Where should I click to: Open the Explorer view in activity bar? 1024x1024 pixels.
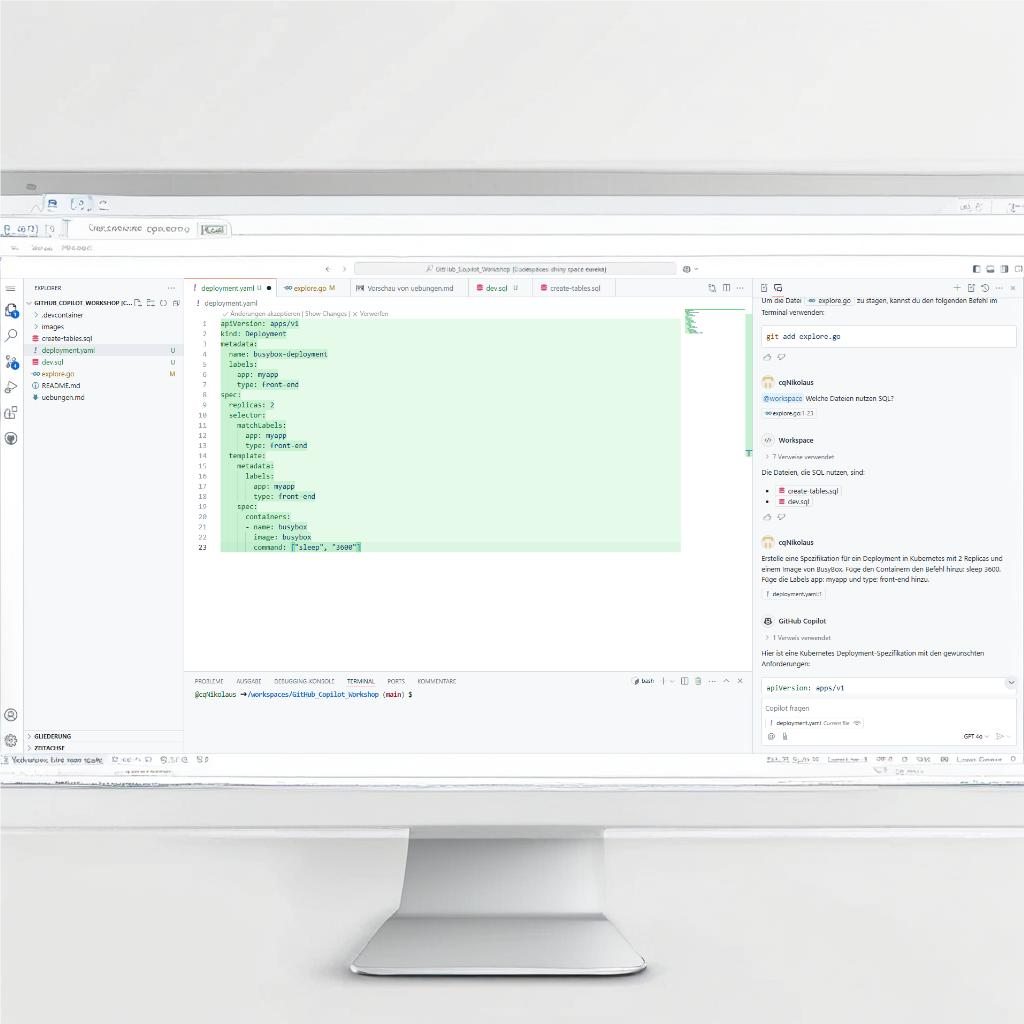point(11,311)
